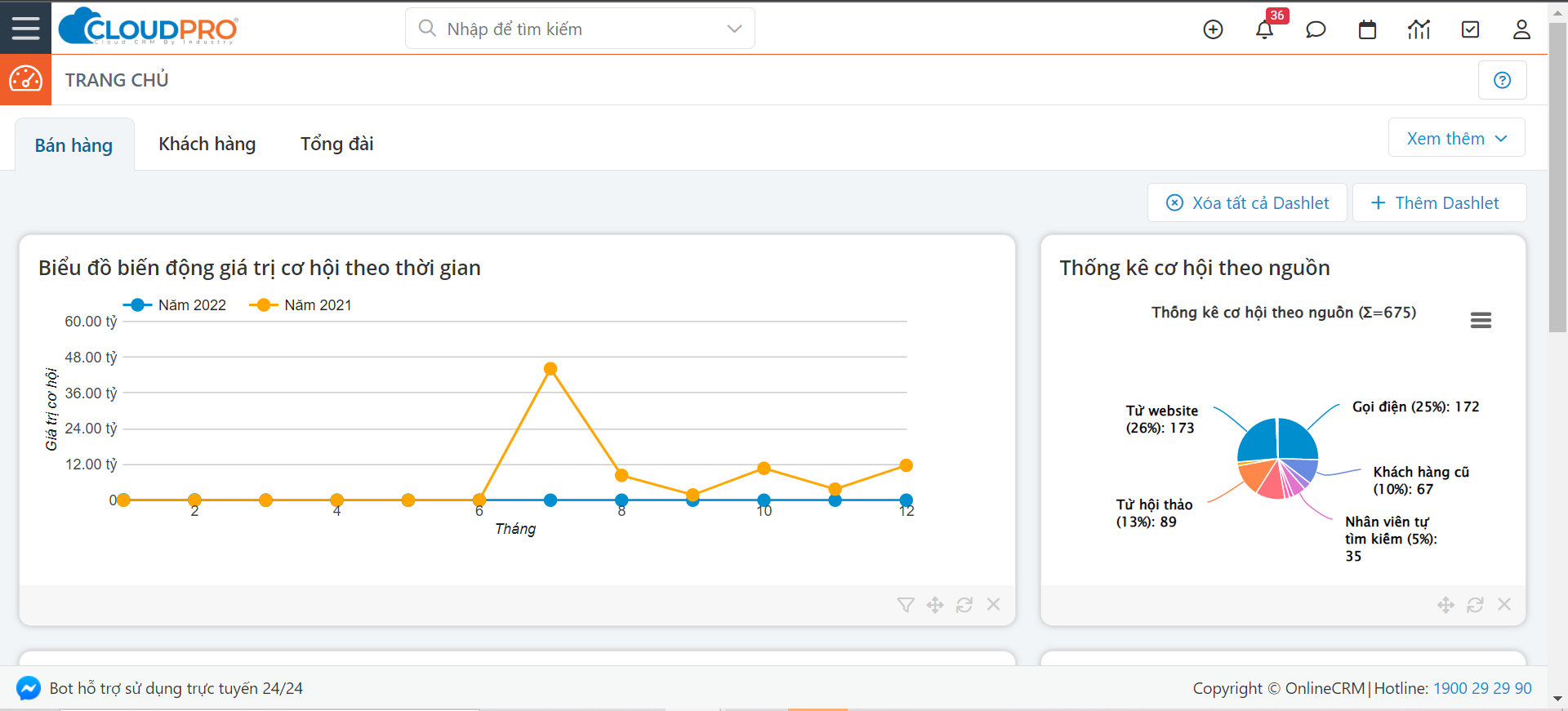This screenshot has height=711, width=1568.
Task: Refresh the line chart dashlet
Action: click(964, 605)
